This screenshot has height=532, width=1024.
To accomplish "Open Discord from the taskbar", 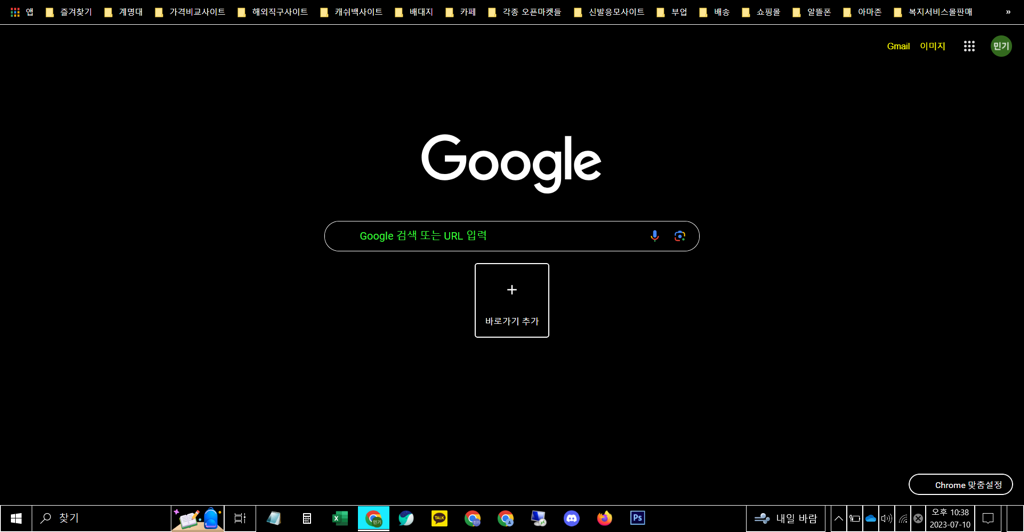I will (571, 518).
